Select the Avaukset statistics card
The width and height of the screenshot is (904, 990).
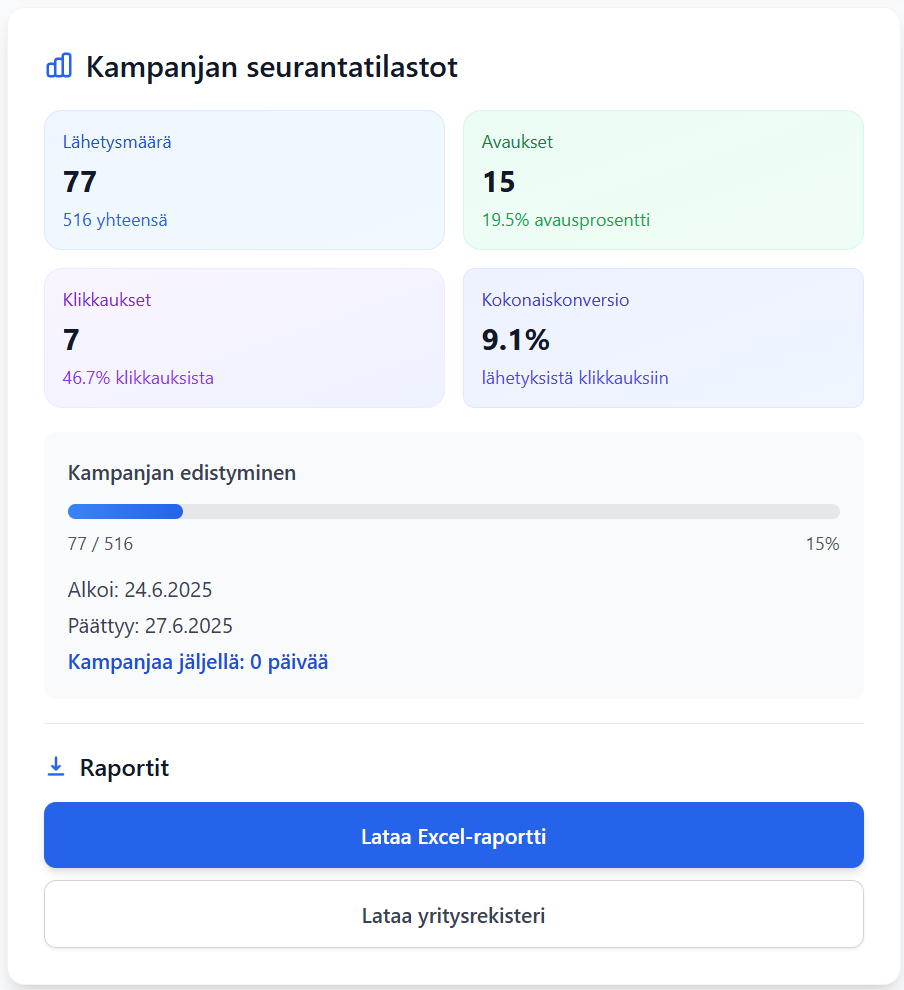662,180
